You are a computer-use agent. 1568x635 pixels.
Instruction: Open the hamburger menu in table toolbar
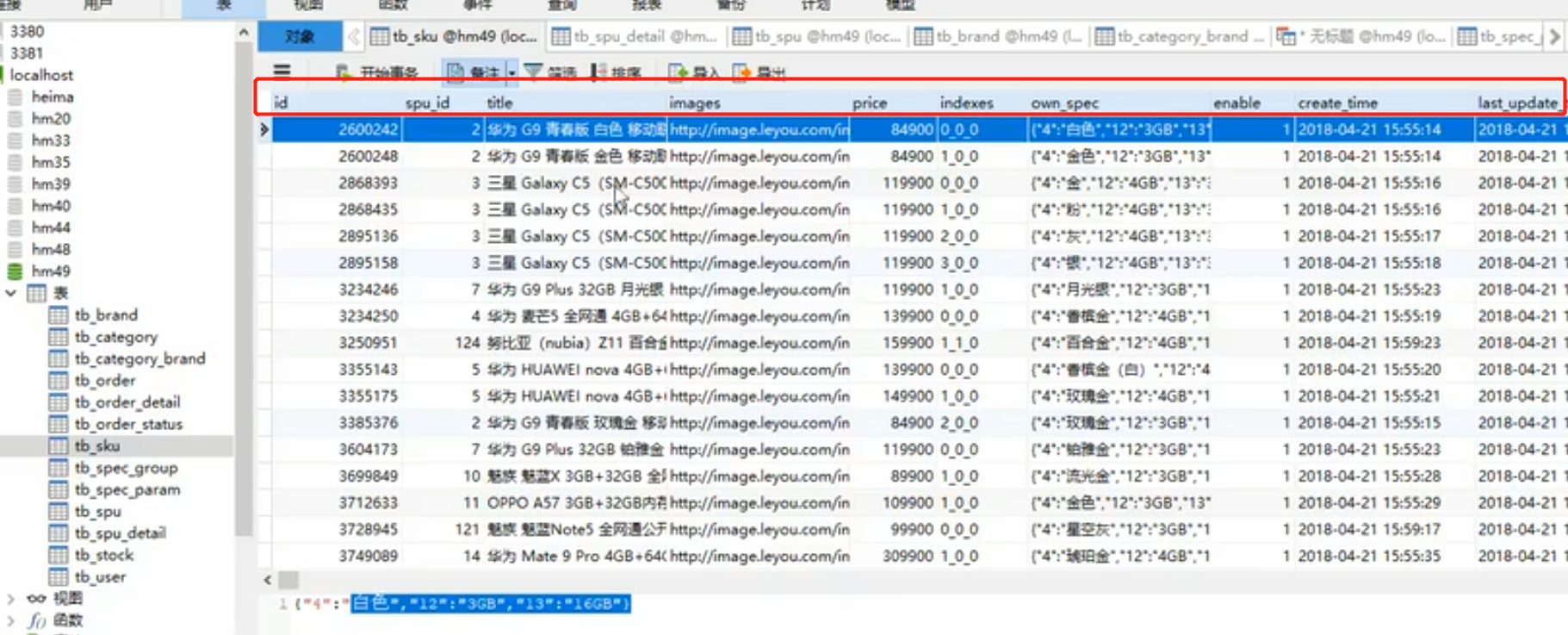pyautogui.click(x=282, y=72)
